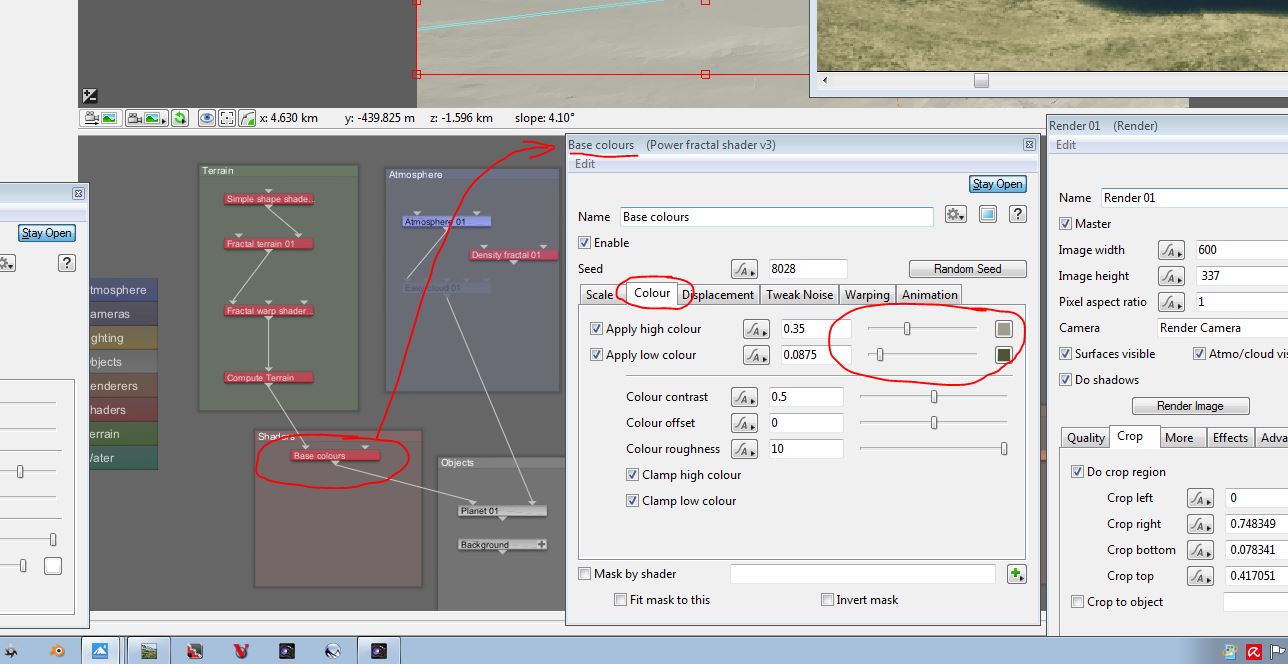Toggle the Master checkbox in Render 01

1065,224
